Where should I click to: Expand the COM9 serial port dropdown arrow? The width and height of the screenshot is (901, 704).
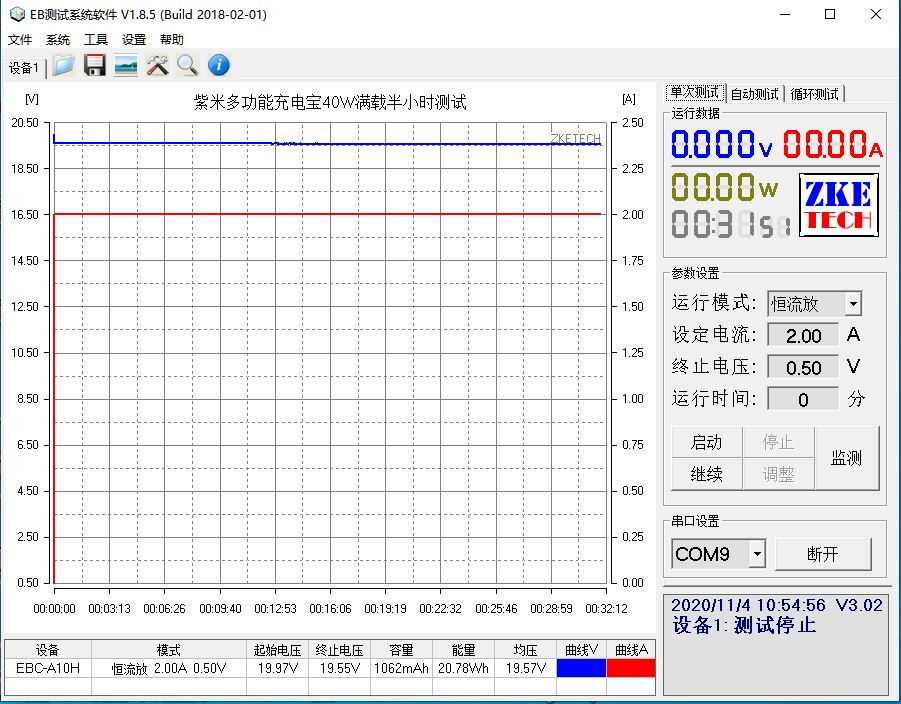tap(757, 554)
